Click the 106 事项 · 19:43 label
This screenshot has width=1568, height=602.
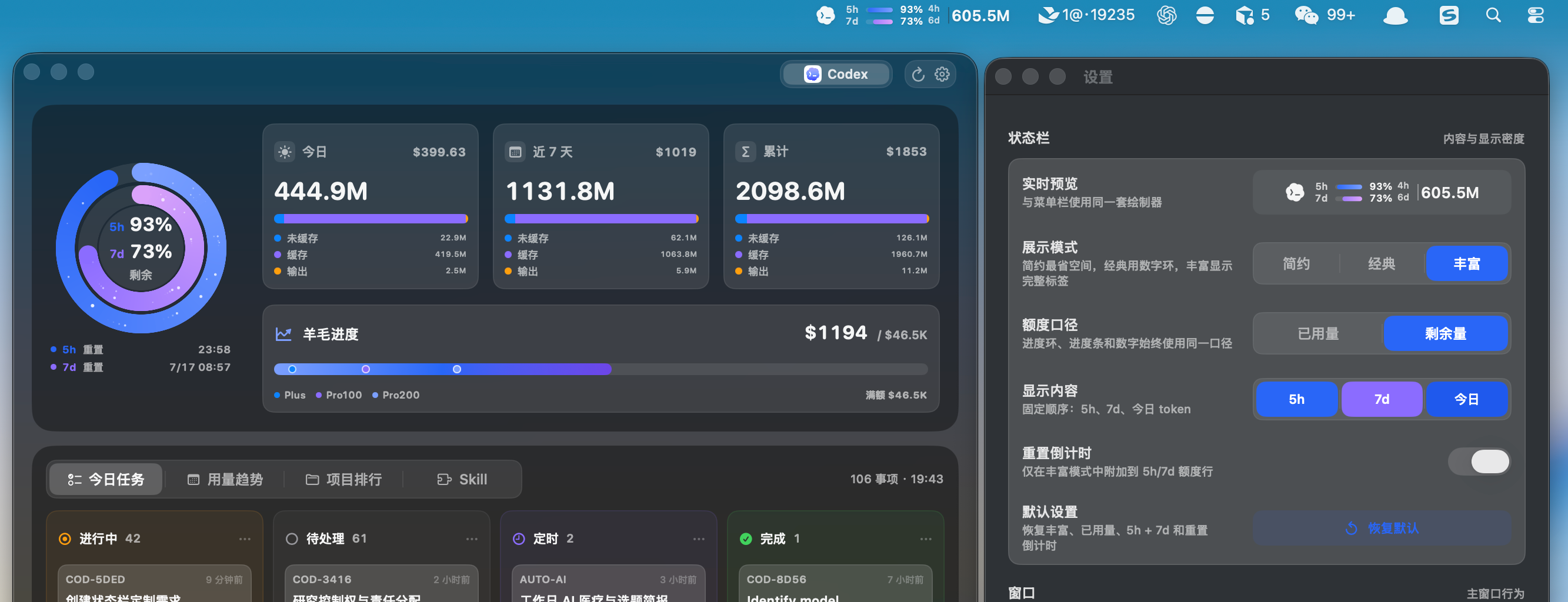pos(896,479)
